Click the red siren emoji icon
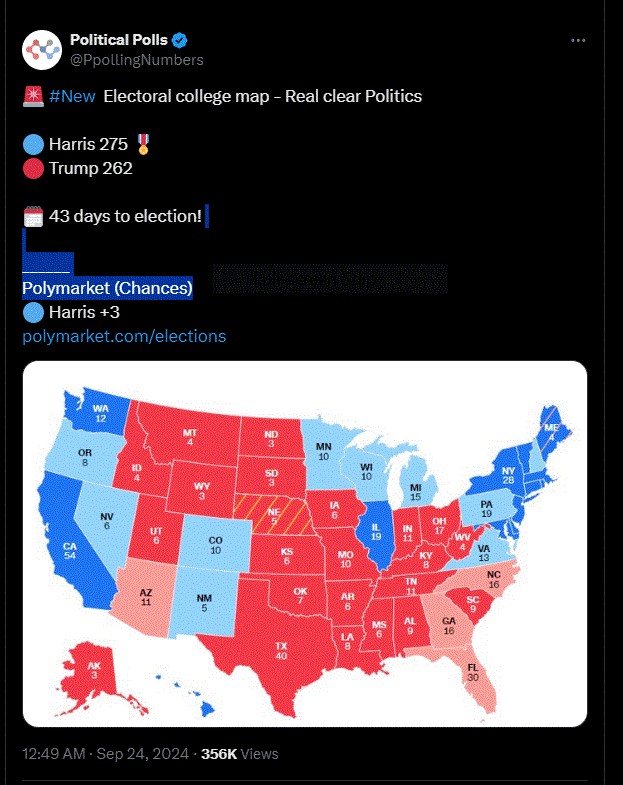The width and height of the screenshot is (623, 785). pyautogui.click(x=32, y=96)
